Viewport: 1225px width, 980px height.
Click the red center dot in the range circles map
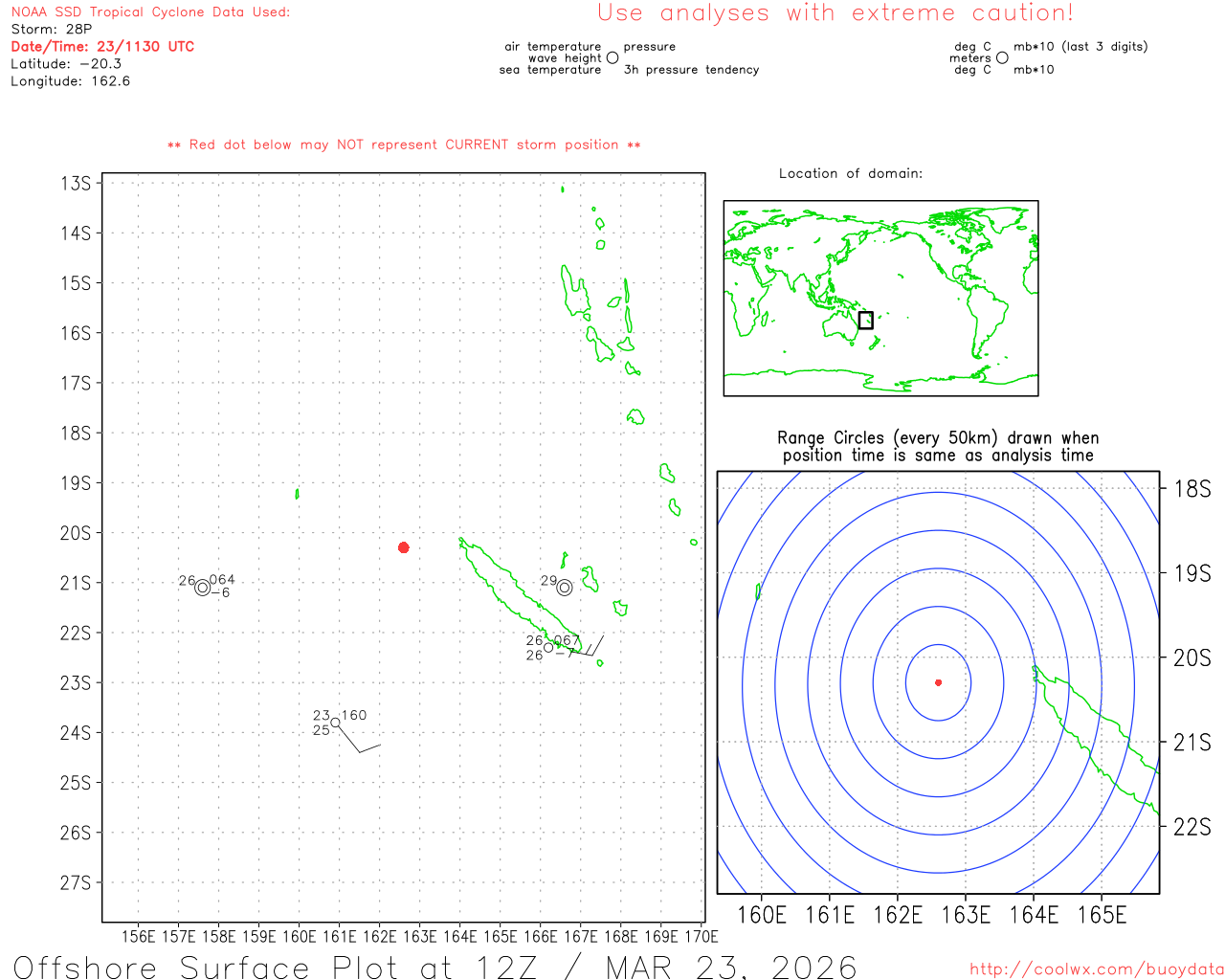tap(938, 682)
